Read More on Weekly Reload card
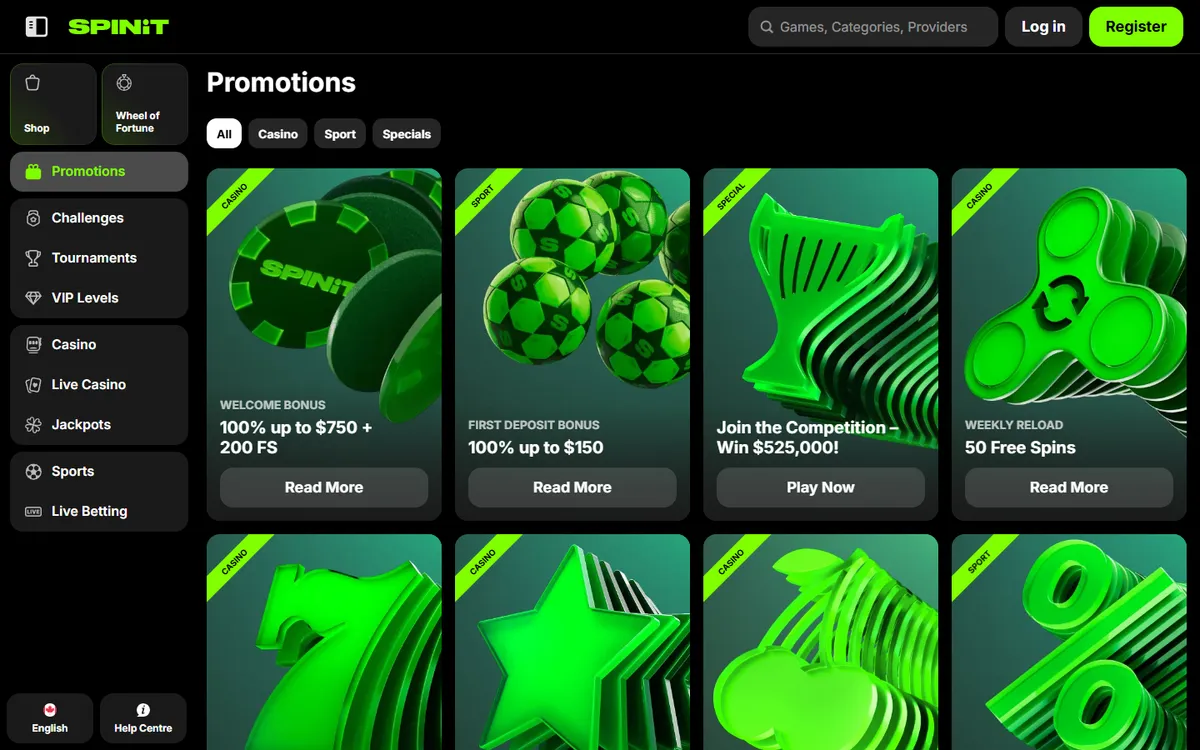The image size is (1200, 750). 1069,487
